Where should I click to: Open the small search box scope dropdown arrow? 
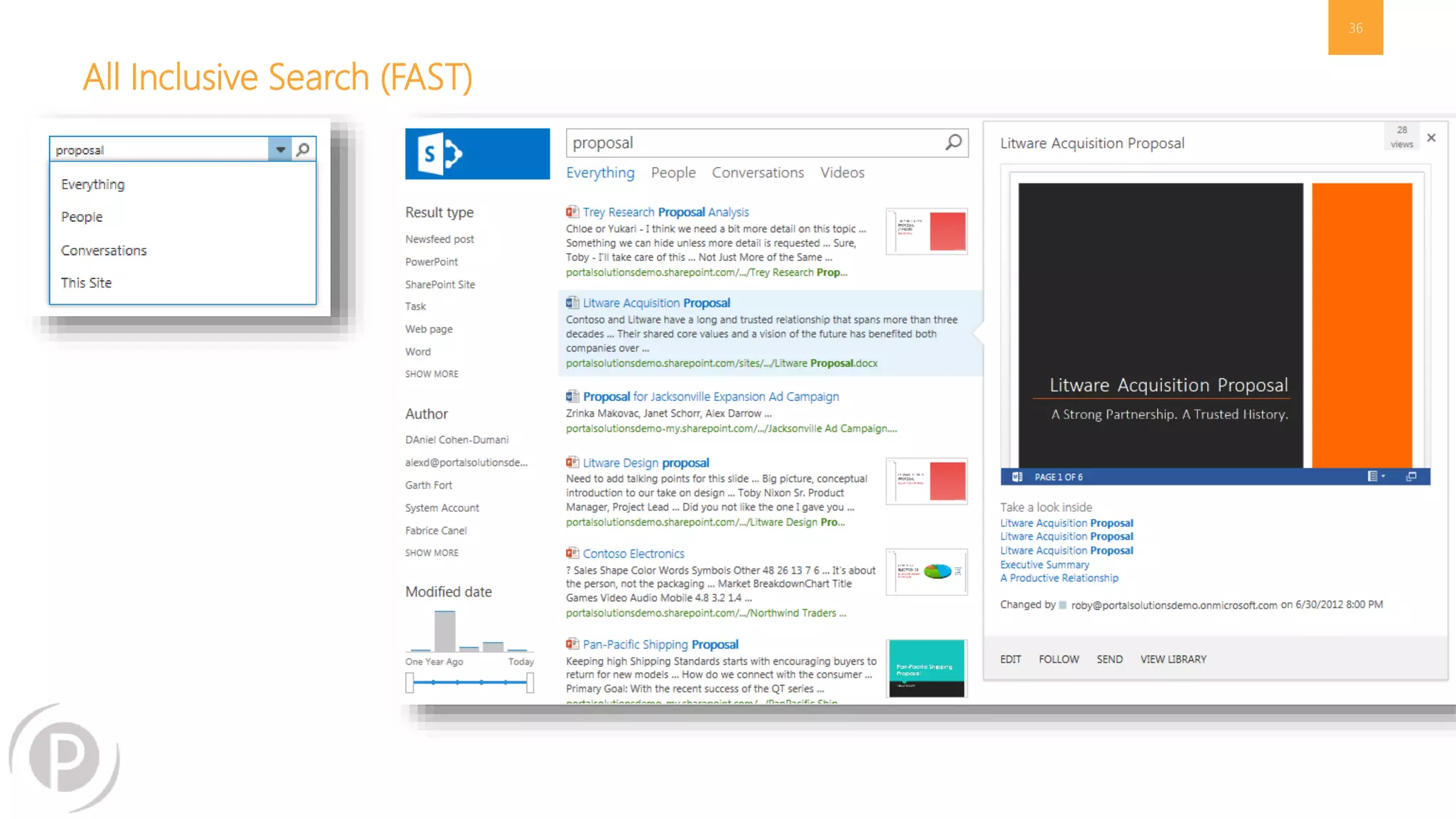280,149
